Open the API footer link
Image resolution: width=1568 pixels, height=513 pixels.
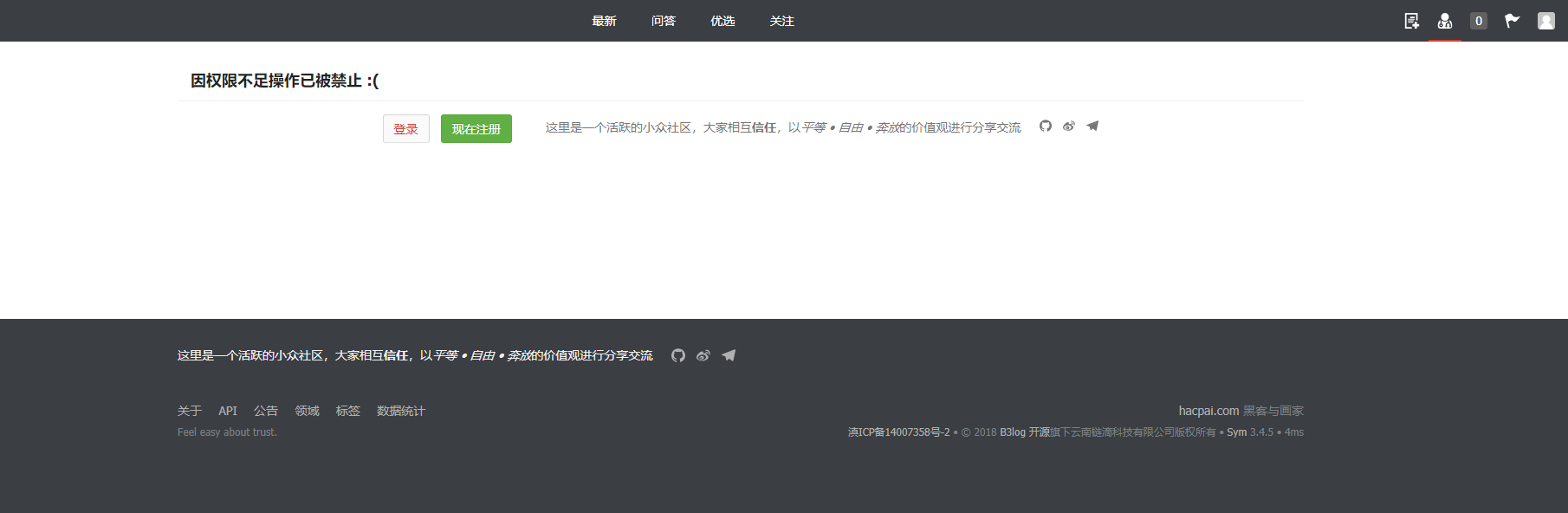click(228, 411)
